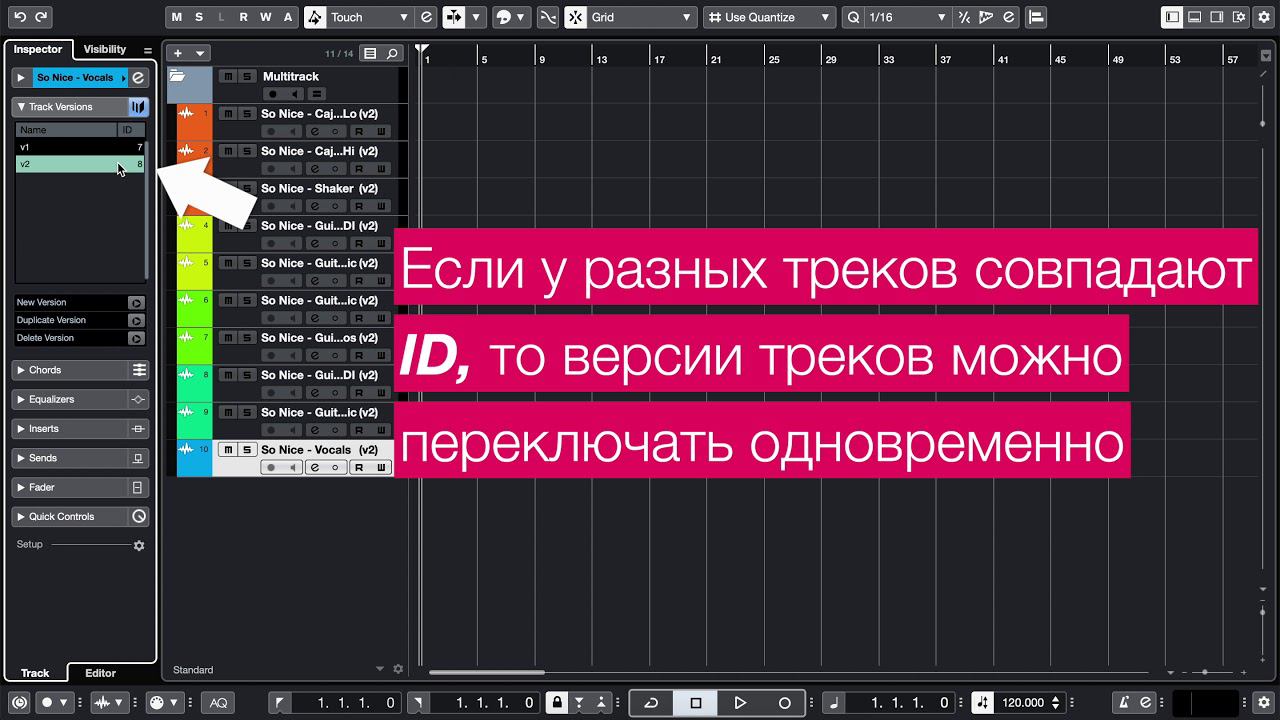The width and height of the screenshot is (1280, 720).
Task: Click the Chords section mixer icon
Action: click(139, 370)
